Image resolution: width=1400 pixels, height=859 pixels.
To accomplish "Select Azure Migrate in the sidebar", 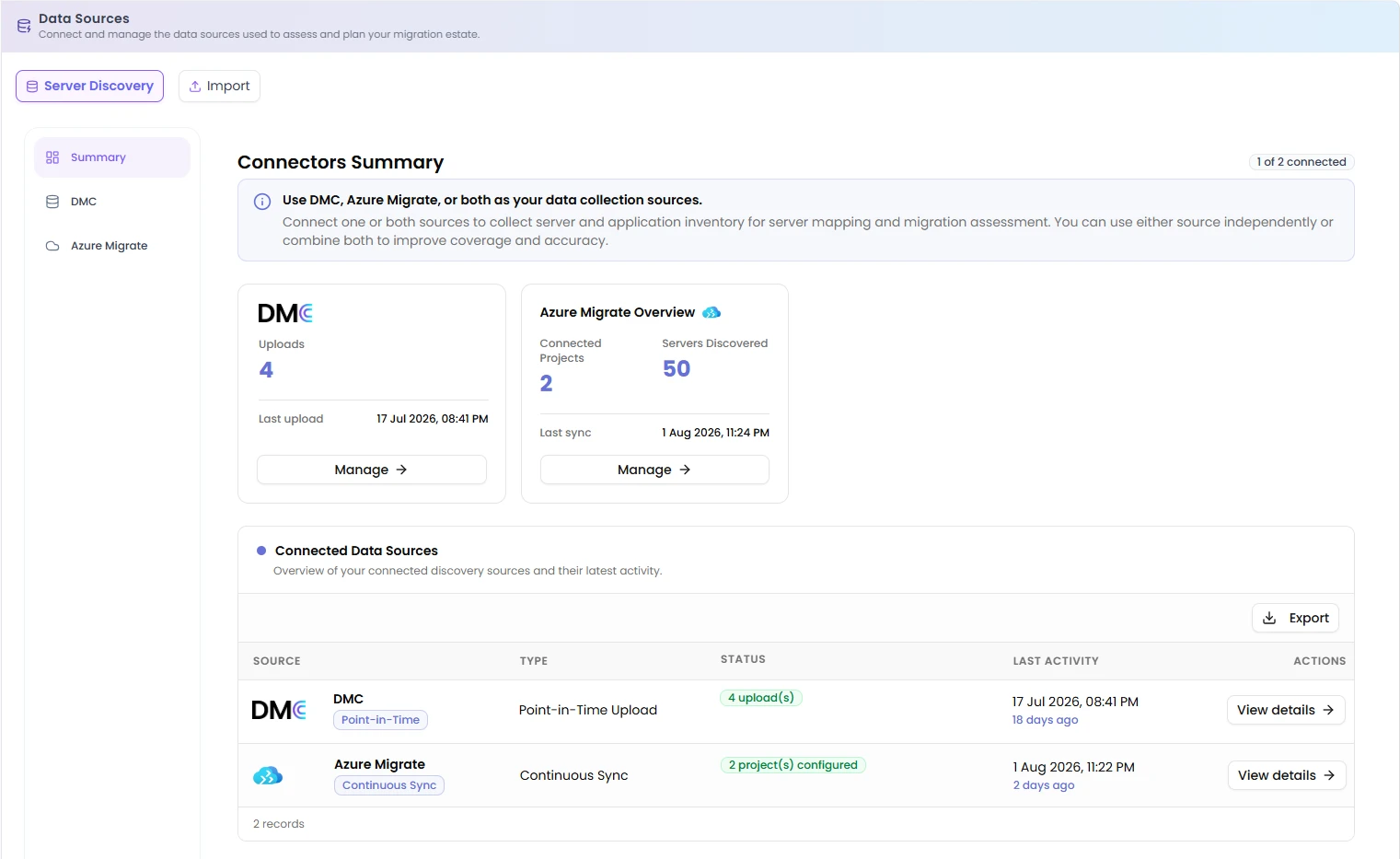I will click(112, 246).
